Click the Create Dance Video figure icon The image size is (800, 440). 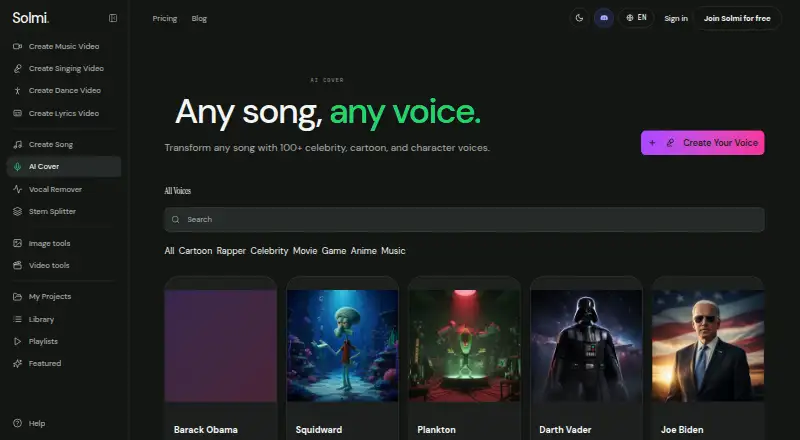17,90
